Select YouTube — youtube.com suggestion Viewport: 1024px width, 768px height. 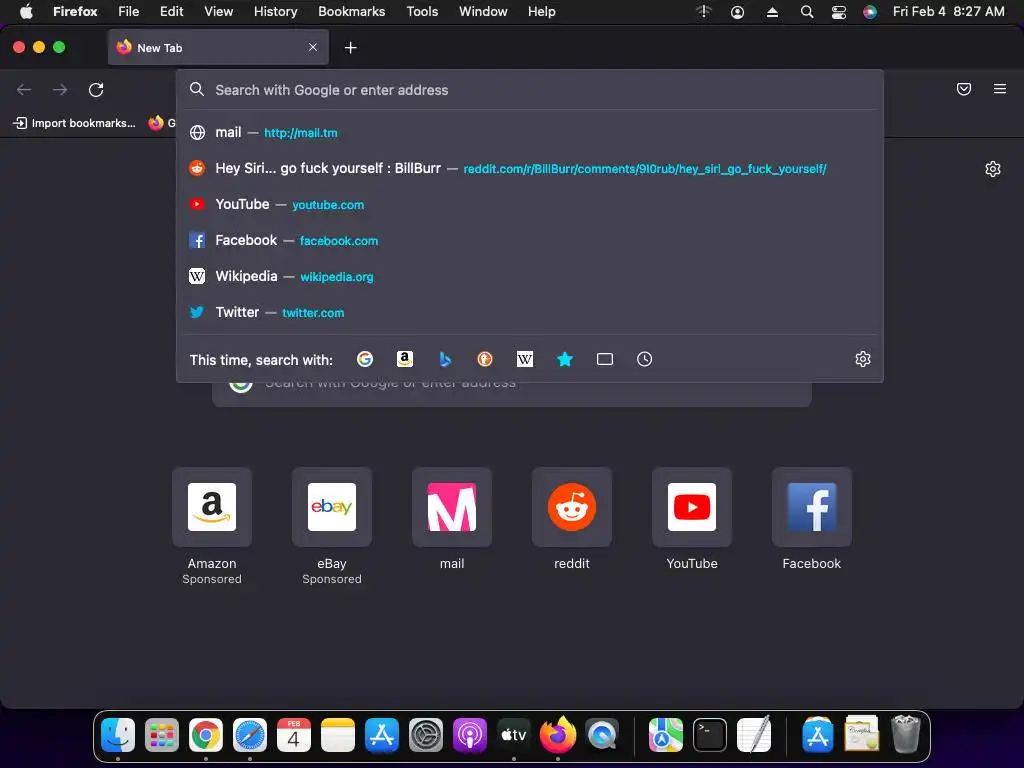(x=530, y=204)
